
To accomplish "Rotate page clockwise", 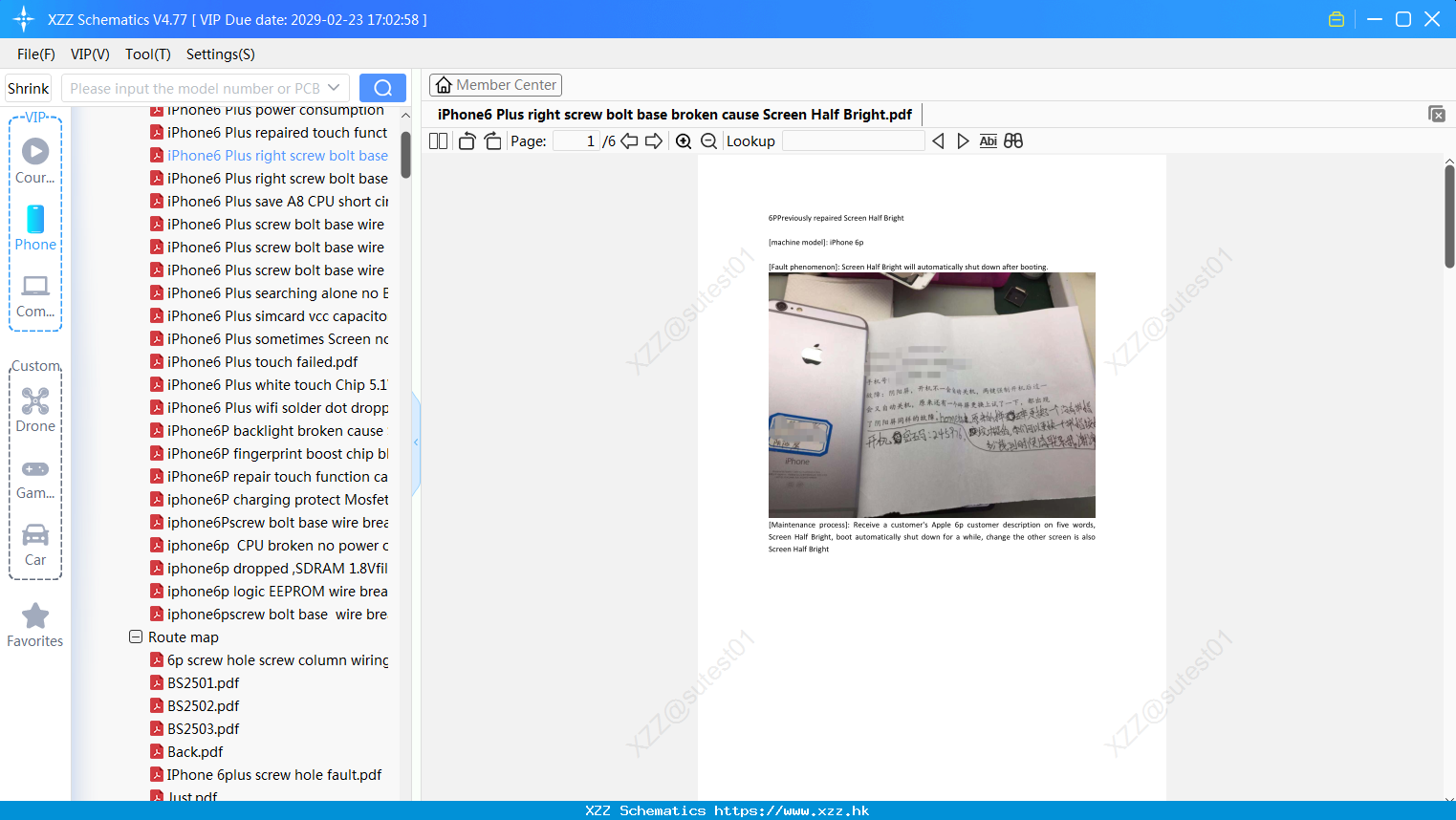I will pos(492,141).
